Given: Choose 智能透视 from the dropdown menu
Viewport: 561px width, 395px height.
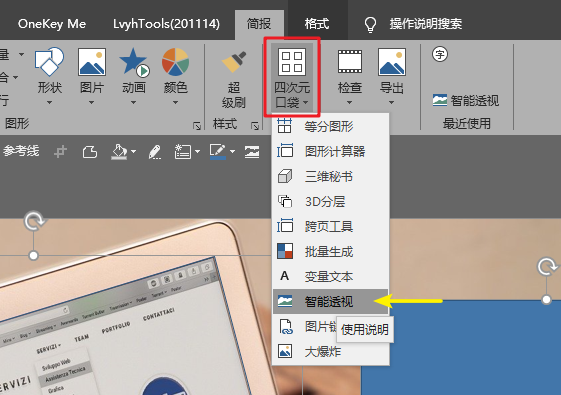Looking at the screenshot, I should click(330, 302).
